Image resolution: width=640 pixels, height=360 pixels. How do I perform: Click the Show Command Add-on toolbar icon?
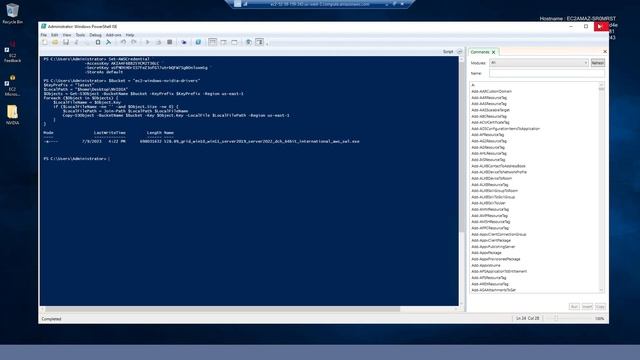(x=259, y=42)
